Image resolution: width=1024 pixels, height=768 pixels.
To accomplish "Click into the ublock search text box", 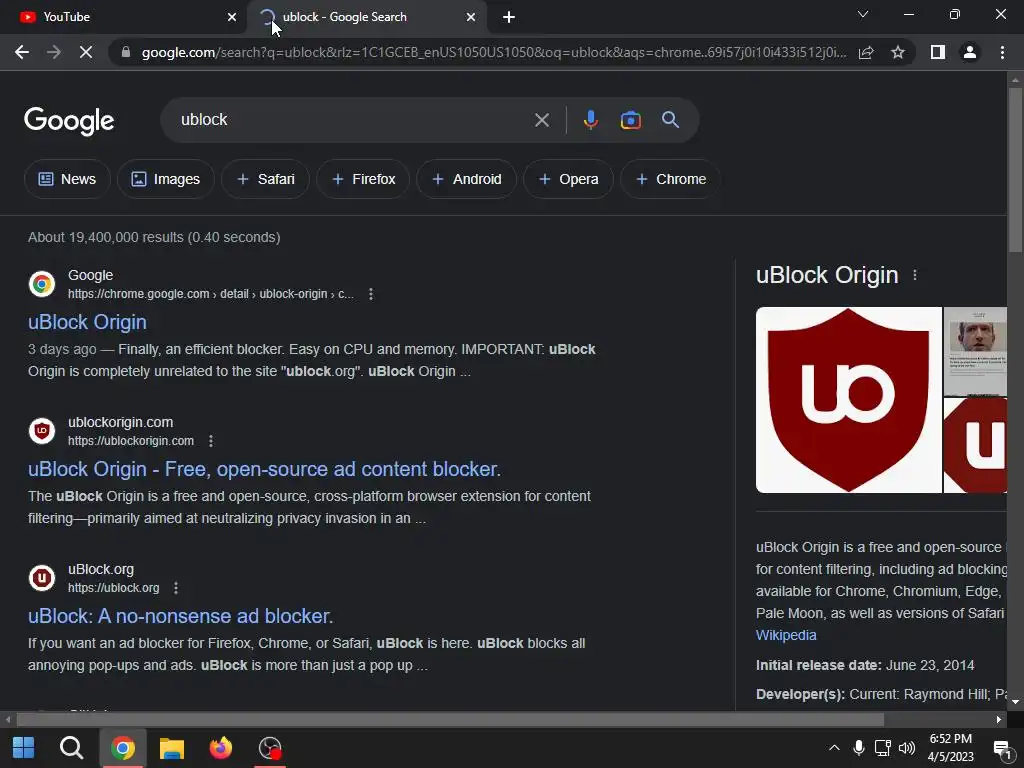I will click(x=353, y=120).
